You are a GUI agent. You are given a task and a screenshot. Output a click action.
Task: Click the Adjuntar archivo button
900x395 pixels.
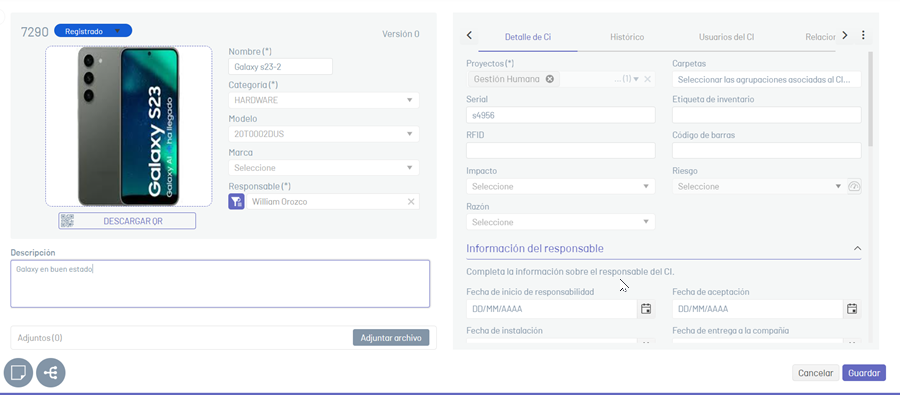391,338
